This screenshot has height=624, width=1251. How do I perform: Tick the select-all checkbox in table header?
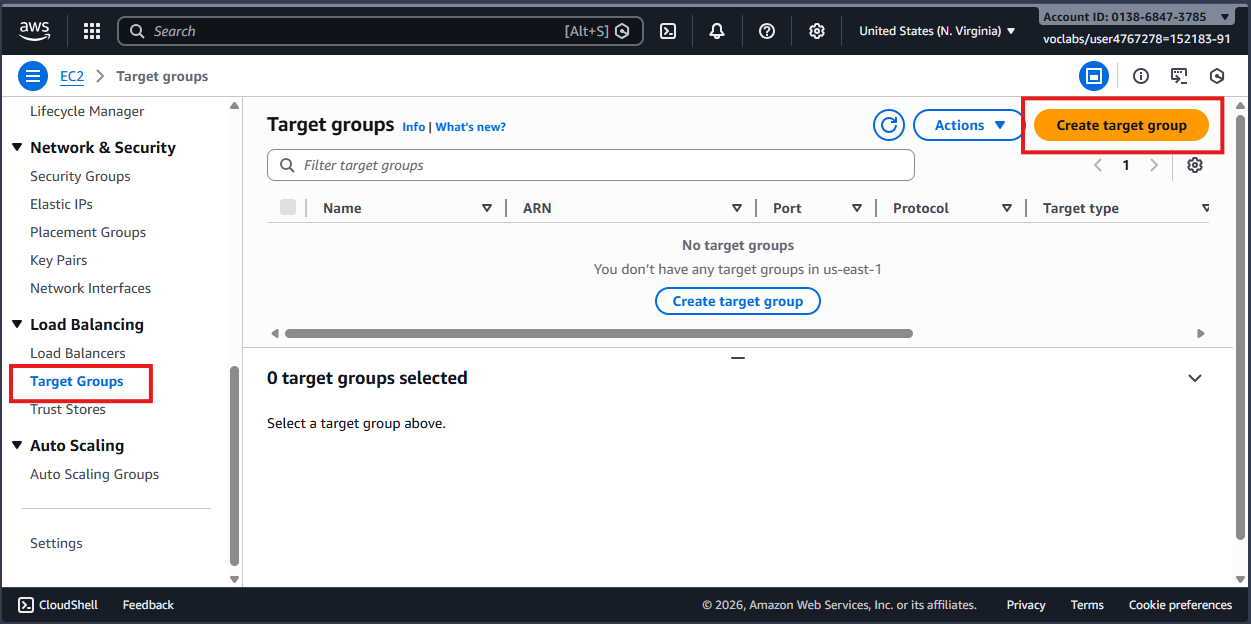[288, 207]
